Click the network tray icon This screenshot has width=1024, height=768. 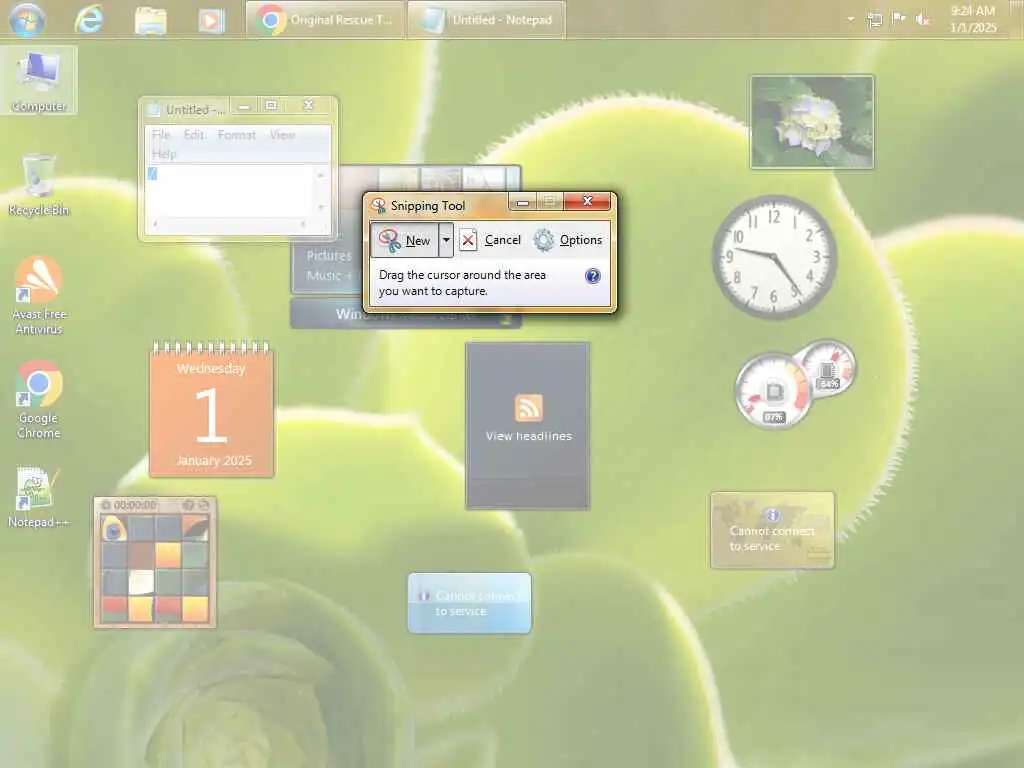coord(874,20)
